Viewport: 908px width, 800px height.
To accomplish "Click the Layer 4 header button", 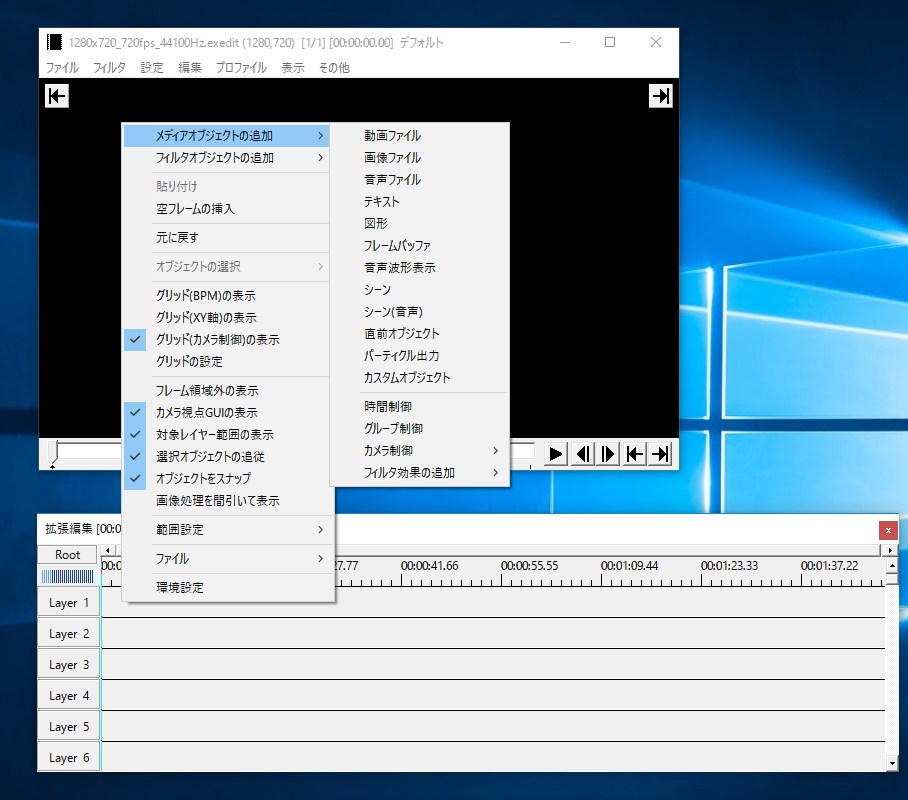I will click(x=69, y=696).
